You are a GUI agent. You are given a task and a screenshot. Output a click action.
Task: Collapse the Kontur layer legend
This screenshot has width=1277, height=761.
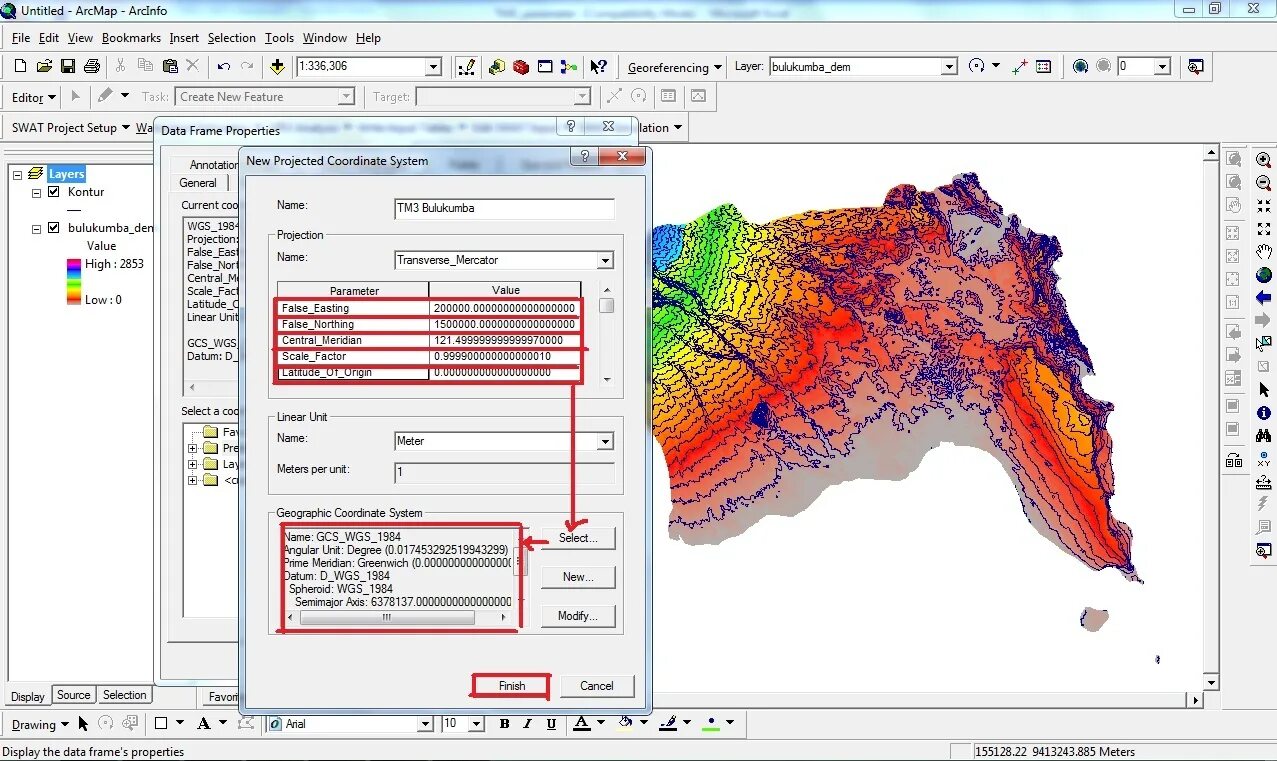tap(36, 192)
